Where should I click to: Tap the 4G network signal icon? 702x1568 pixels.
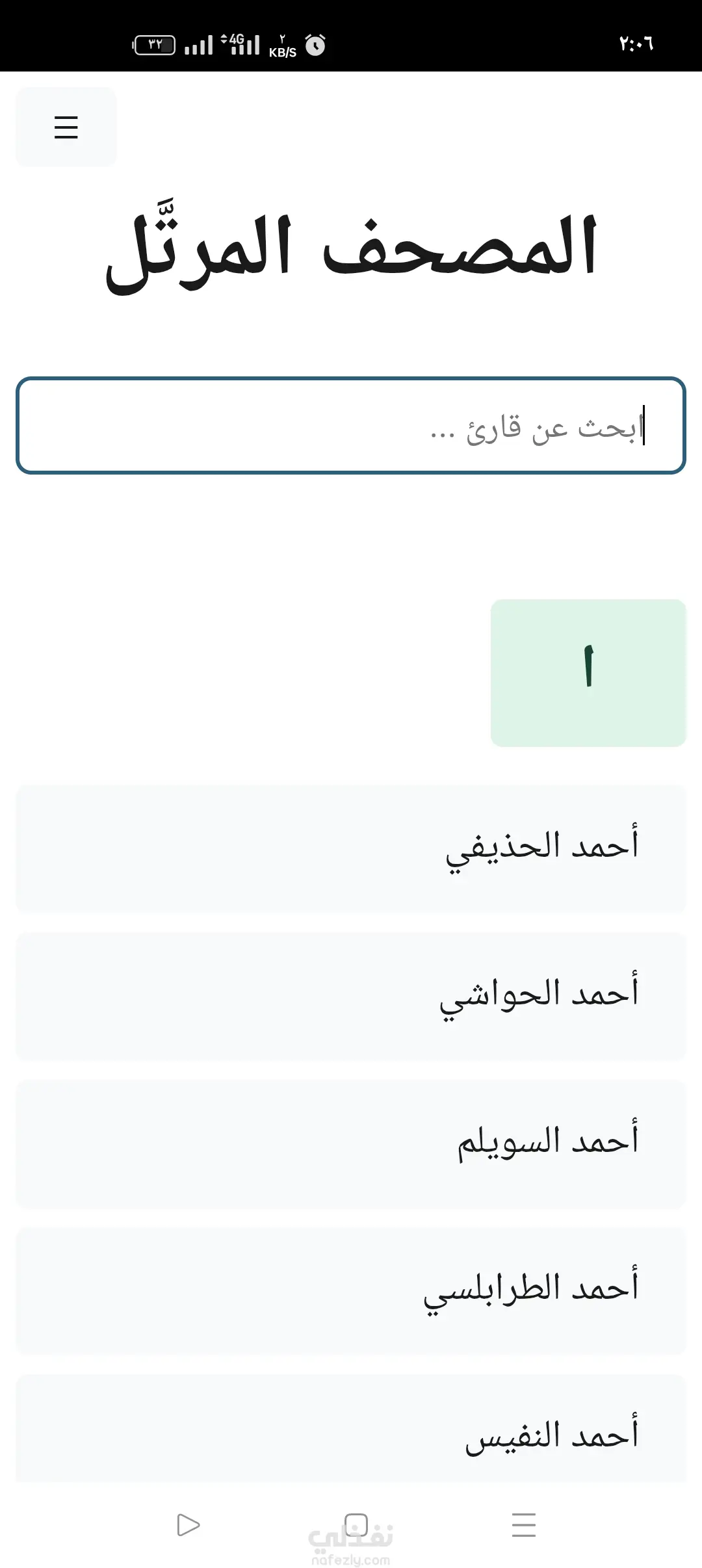pos(240,44)
